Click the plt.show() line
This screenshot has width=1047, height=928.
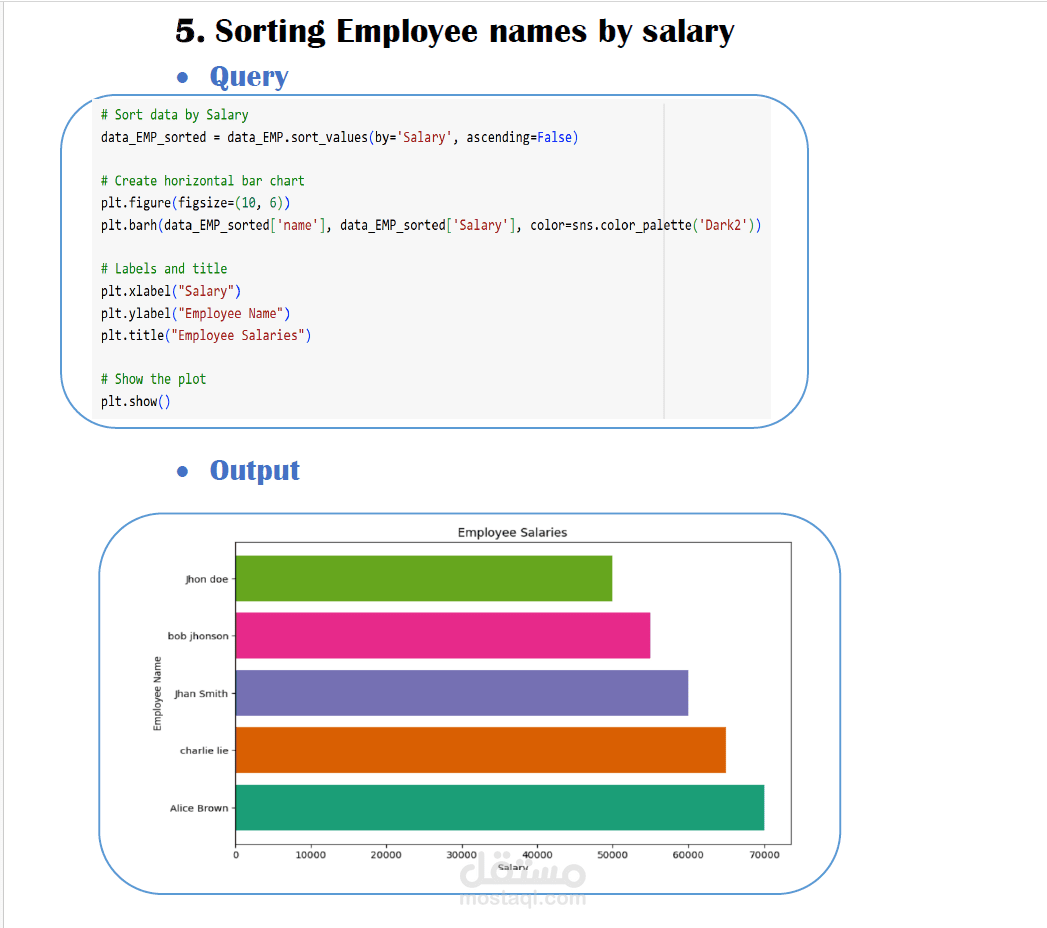(136, 401)
